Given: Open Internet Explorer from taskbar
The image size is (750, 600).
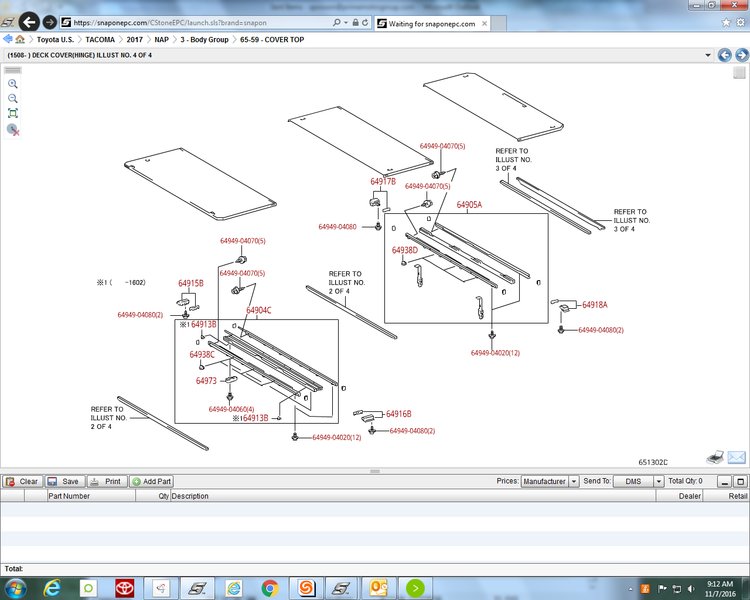Looking at the screenshot, I should click(x=51, y=588).
